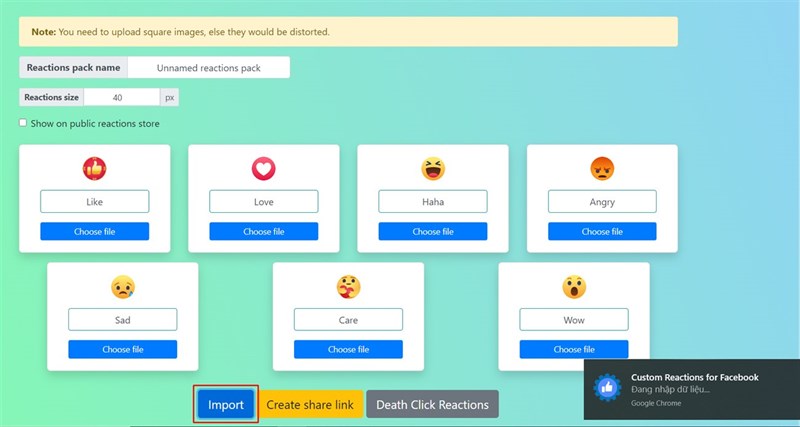The height and width of the screenshot is (427, 800).
Task: Click the Sad crying reaction emoji
Action: point(122,287)
